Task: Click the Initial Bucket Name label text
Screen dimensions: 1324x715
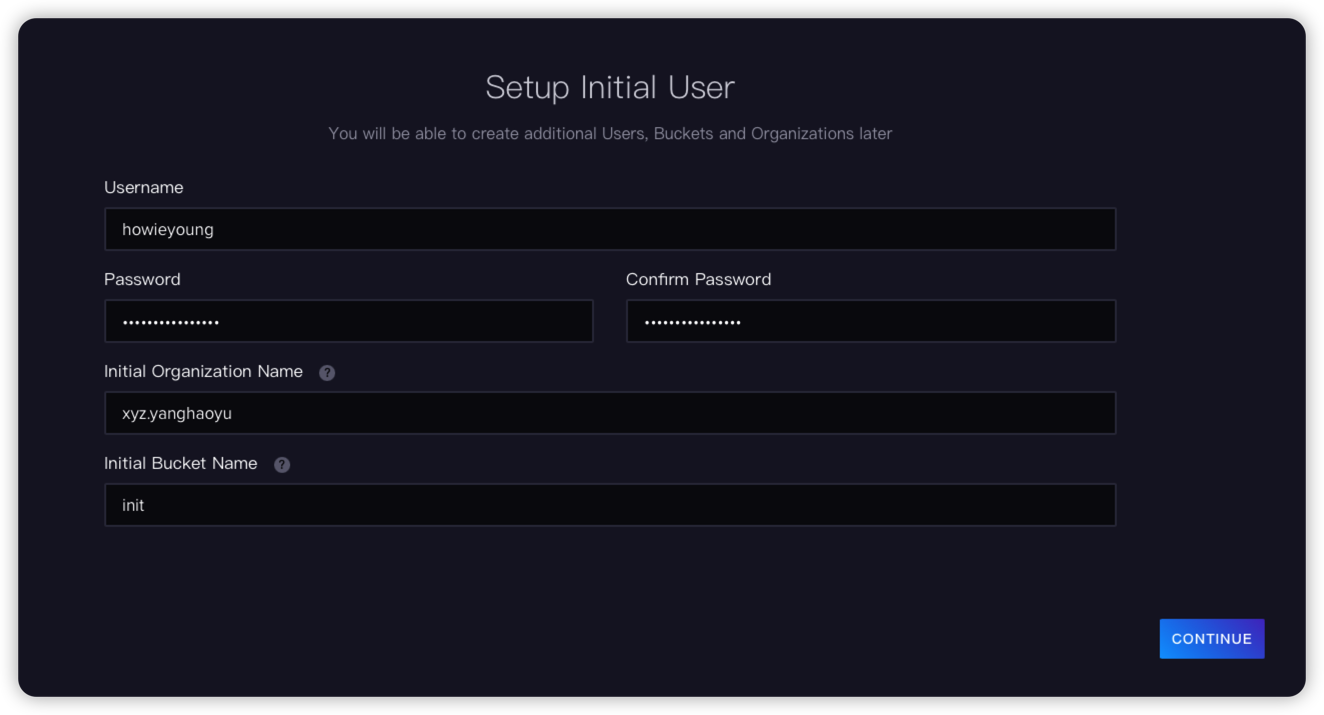Action: (180, 463)
